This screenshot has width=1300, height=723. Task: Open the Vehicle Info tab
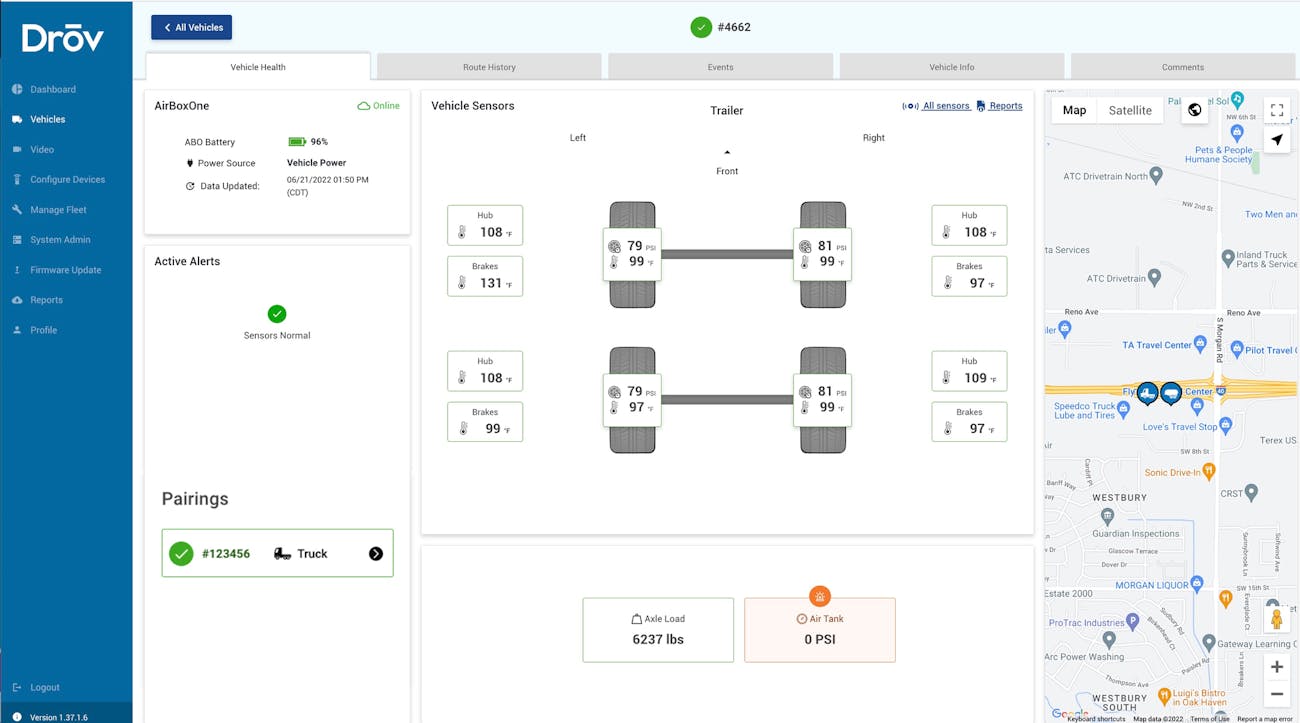[x=950, y=66]
